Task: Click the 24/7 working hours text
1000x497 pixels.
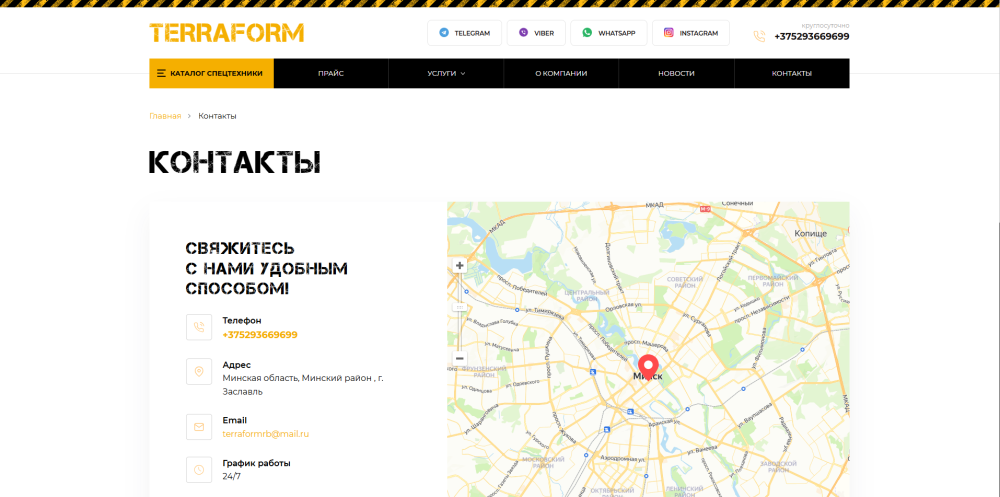Action: click(232, 477)
